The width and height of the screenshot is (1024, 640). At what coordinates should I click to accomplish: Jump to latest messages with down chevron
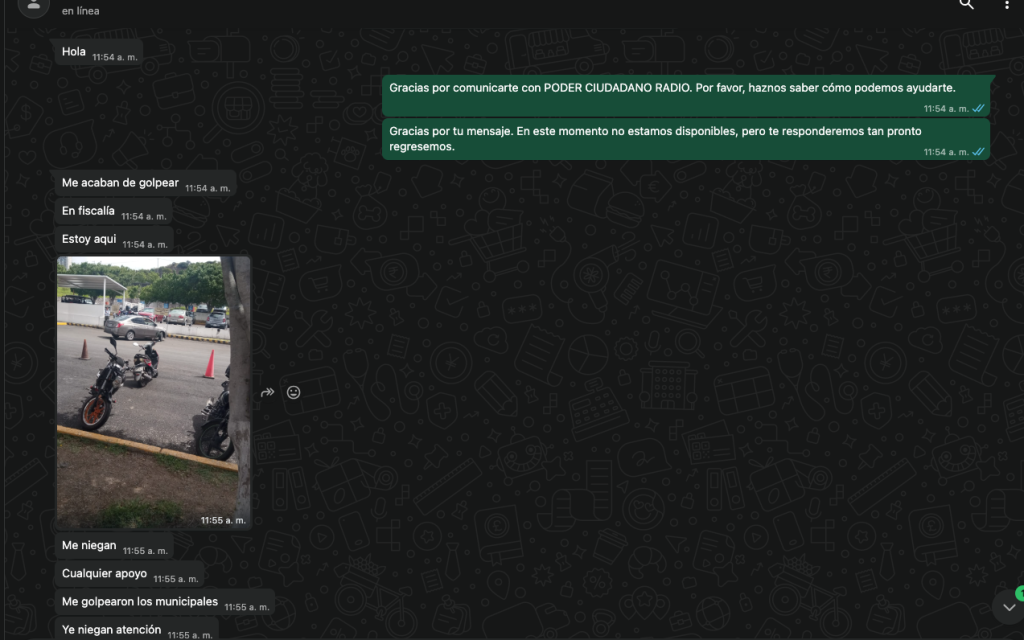click(x=1008, y=607)
